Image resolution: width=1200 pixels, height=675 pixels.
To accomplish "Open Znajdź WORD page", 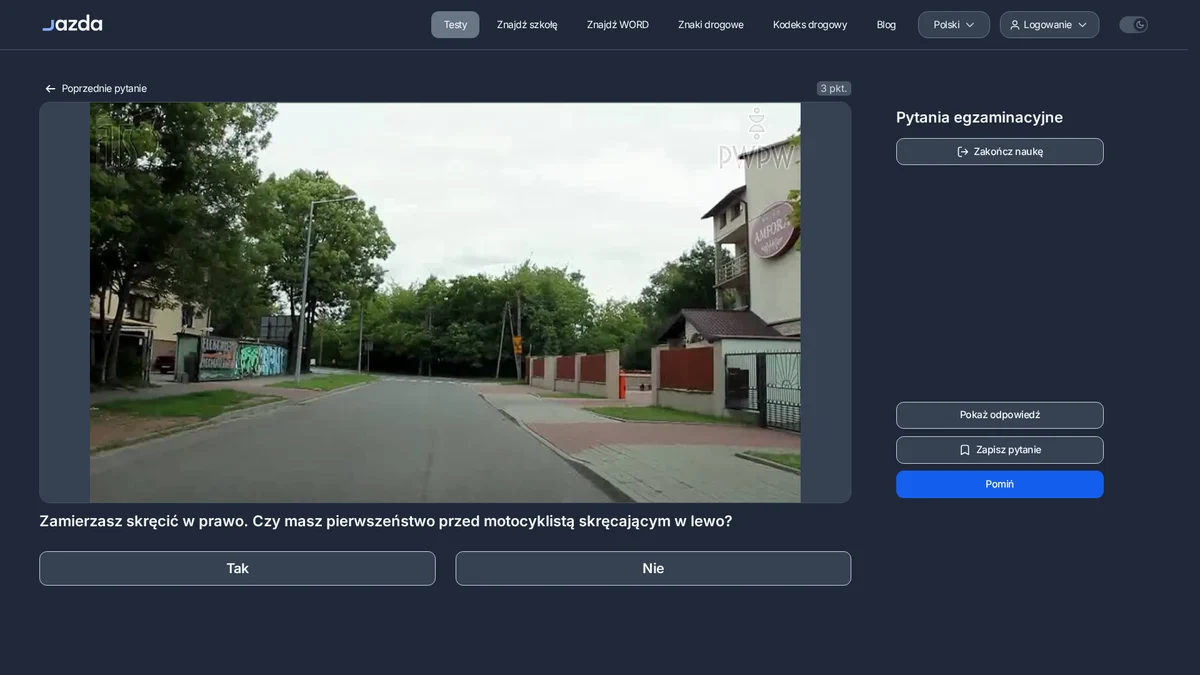I will [x=618, y=25].
